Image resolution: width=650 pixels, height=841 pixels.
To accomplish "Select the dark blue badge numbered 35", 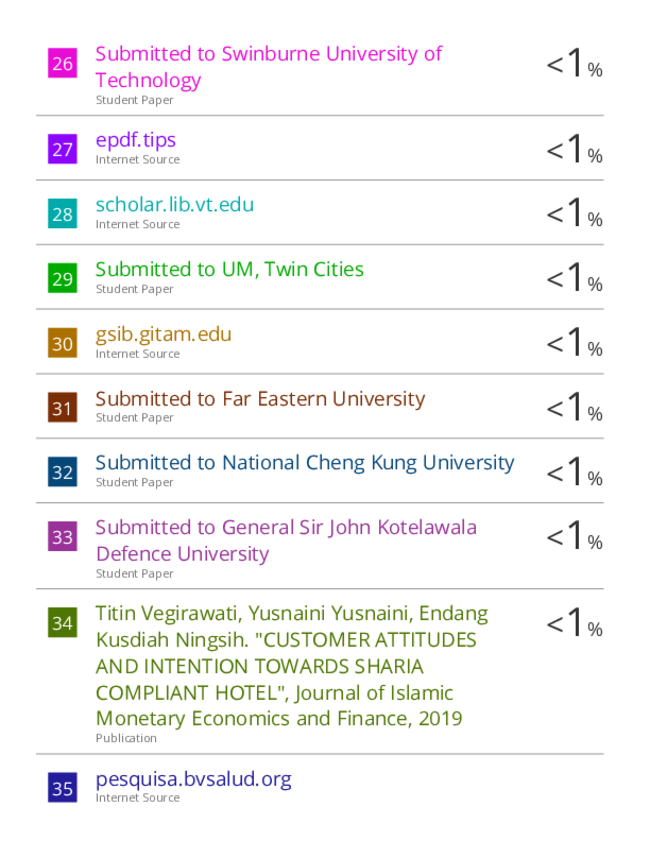I will point(62,787).
